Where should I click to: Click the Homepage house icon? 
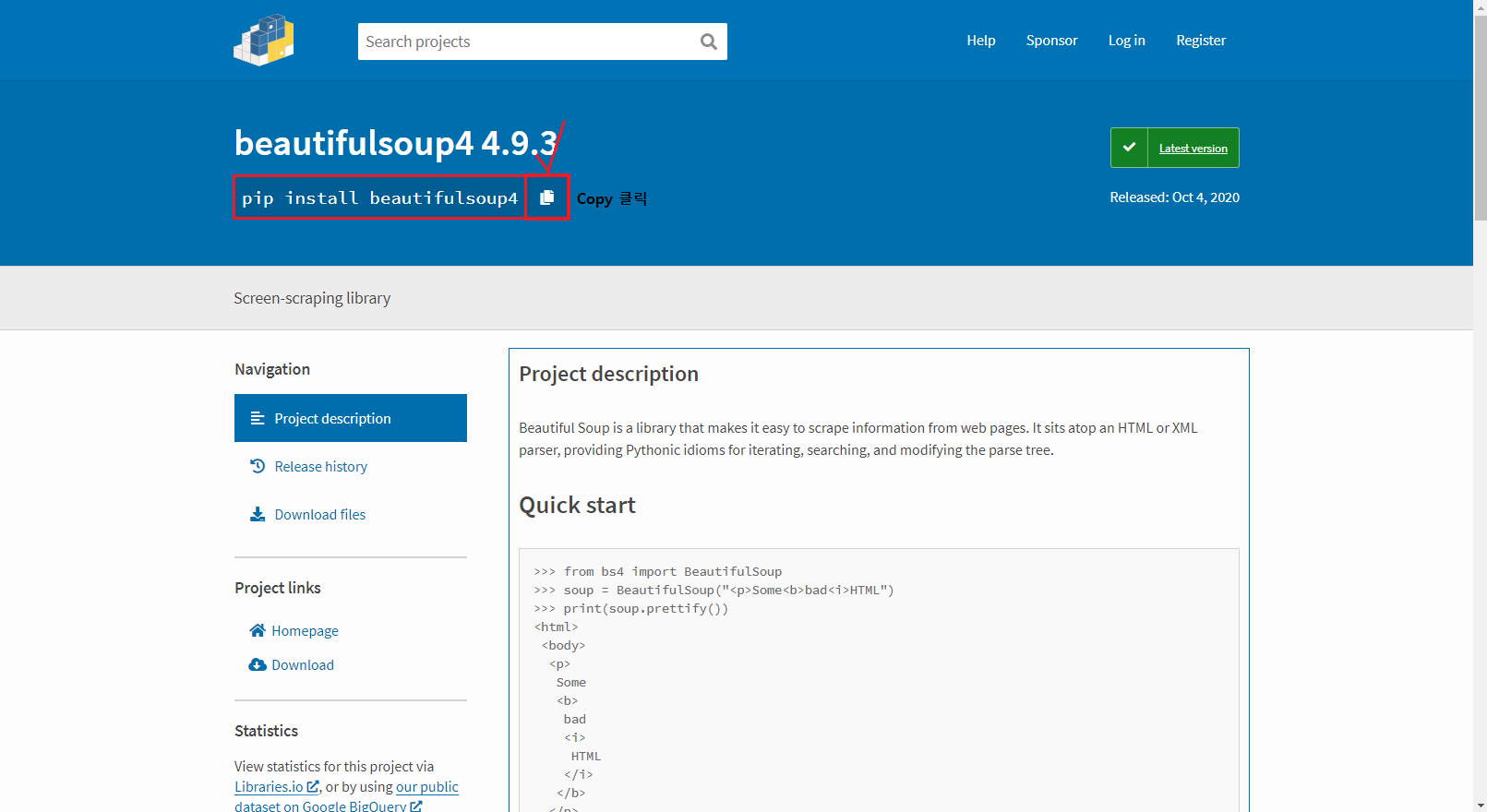point(258,630)
